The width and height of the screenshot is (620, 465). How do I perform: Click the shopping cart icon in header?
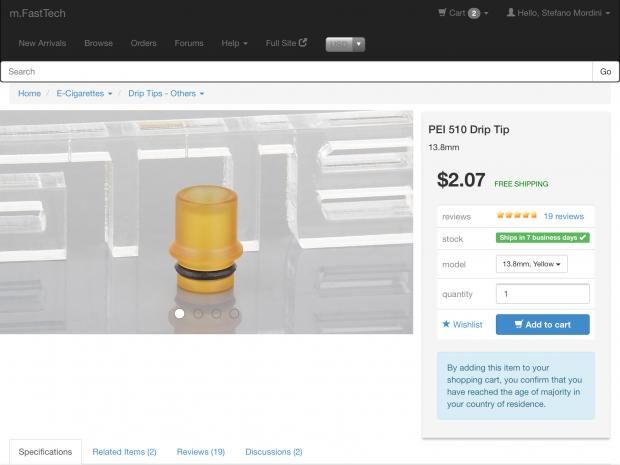pos(442,13)
